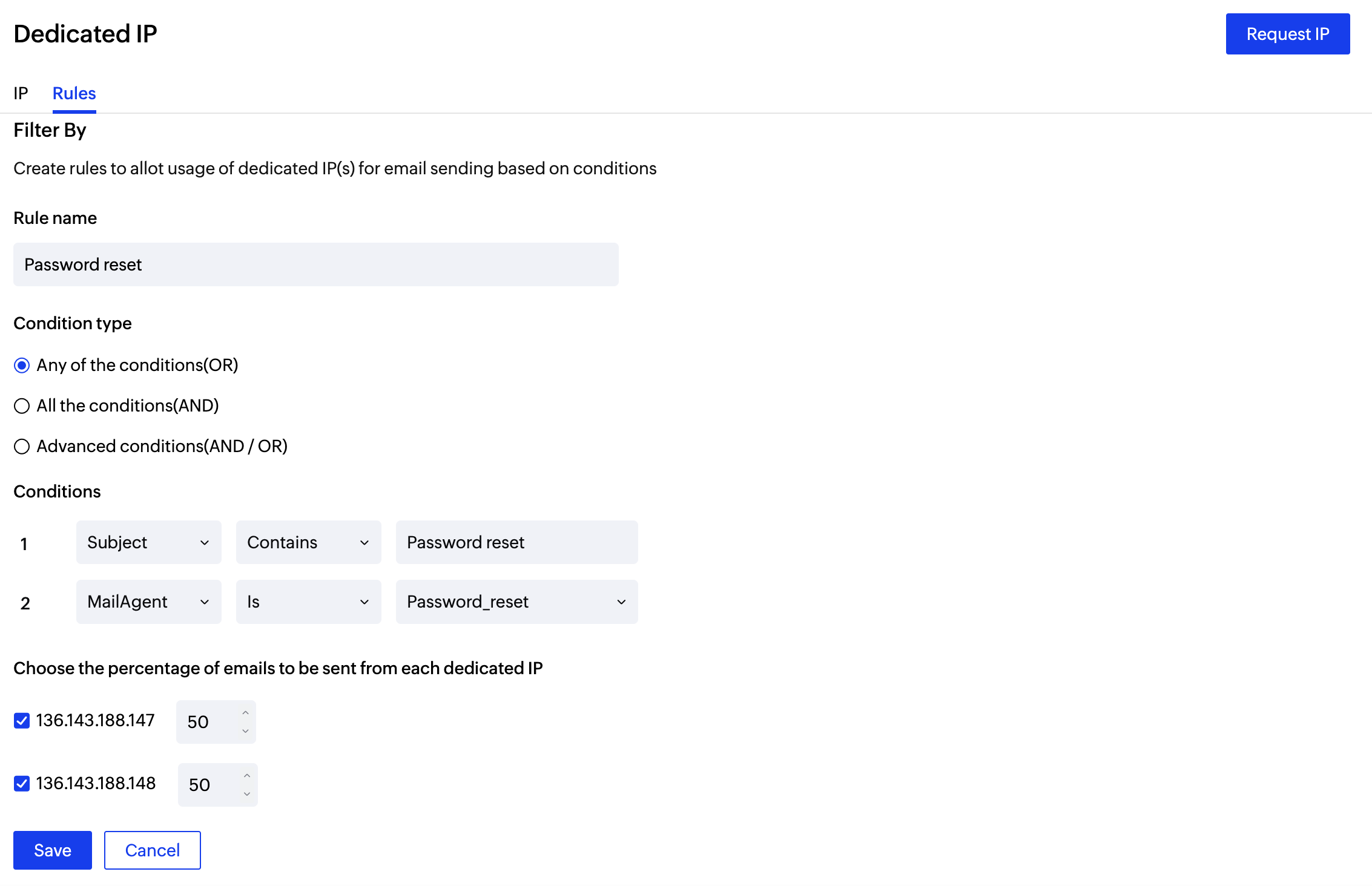Click the Request IP button
1372x886 pixels.
point(1288,34)
